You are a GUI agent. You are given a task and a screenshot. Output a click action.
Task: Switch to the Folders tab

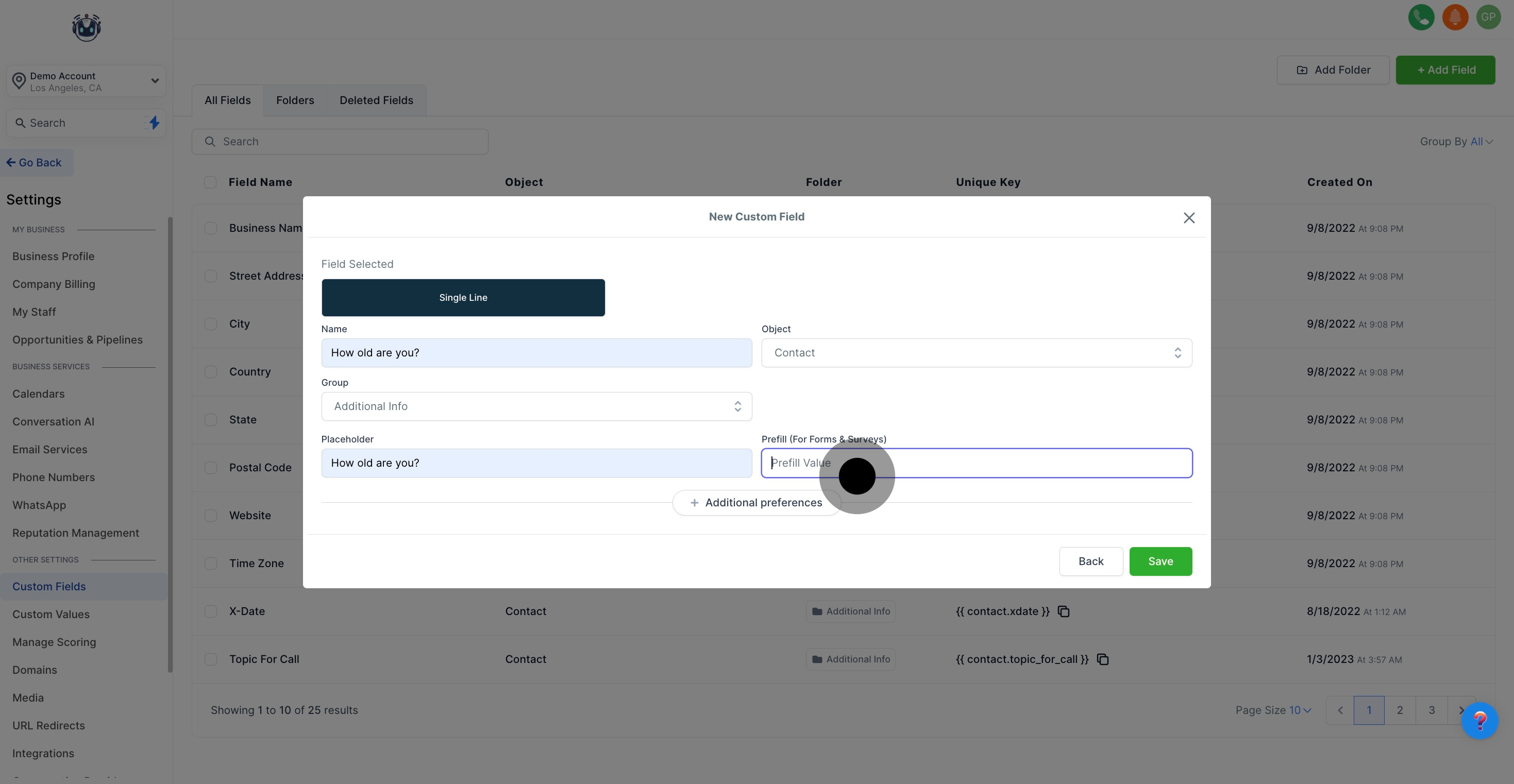(295, 100)
